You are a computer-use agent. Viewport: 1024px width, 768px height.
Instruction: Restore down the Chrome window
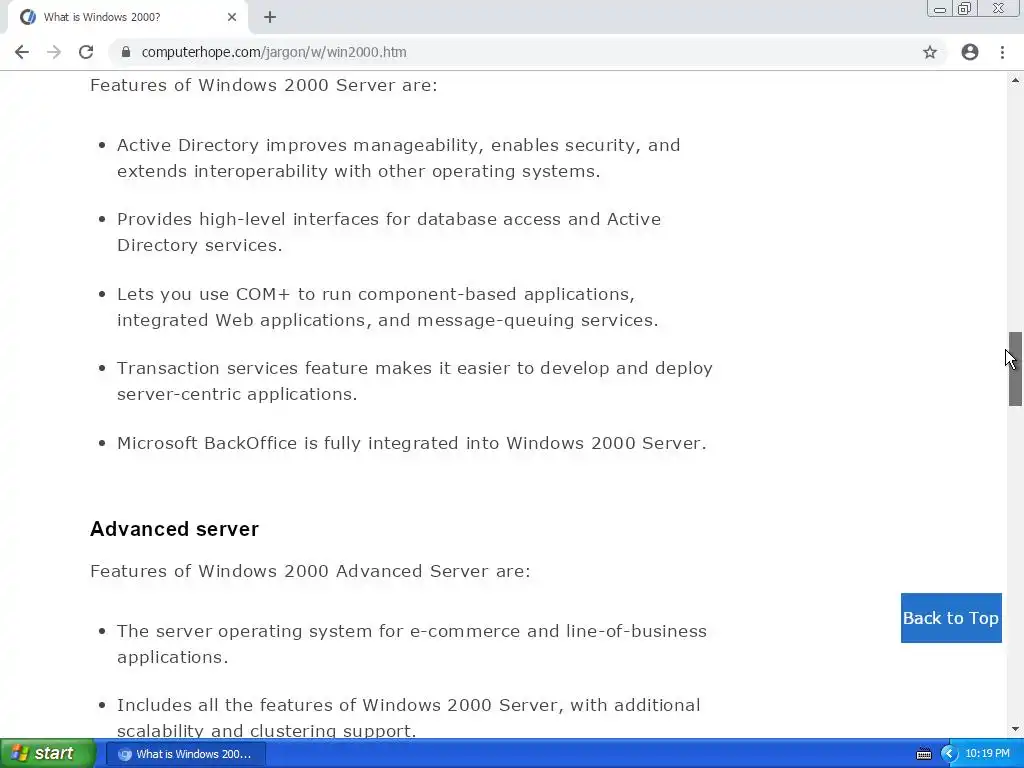click(x=964, y=8)
